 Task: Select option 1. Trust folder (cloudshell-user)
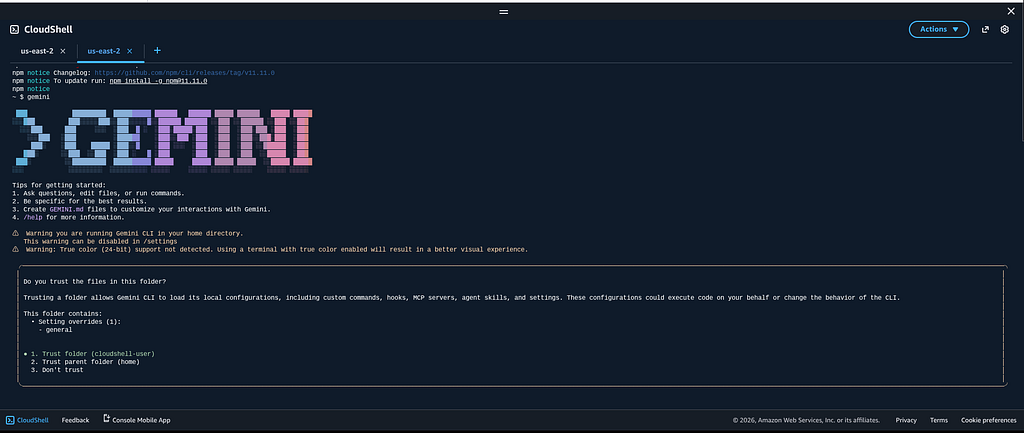[x=92, y=353]
